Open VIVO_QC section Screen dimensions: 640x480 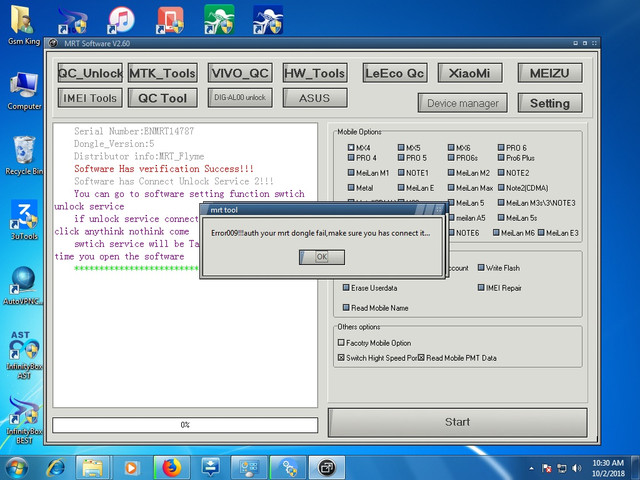(240, 73)
